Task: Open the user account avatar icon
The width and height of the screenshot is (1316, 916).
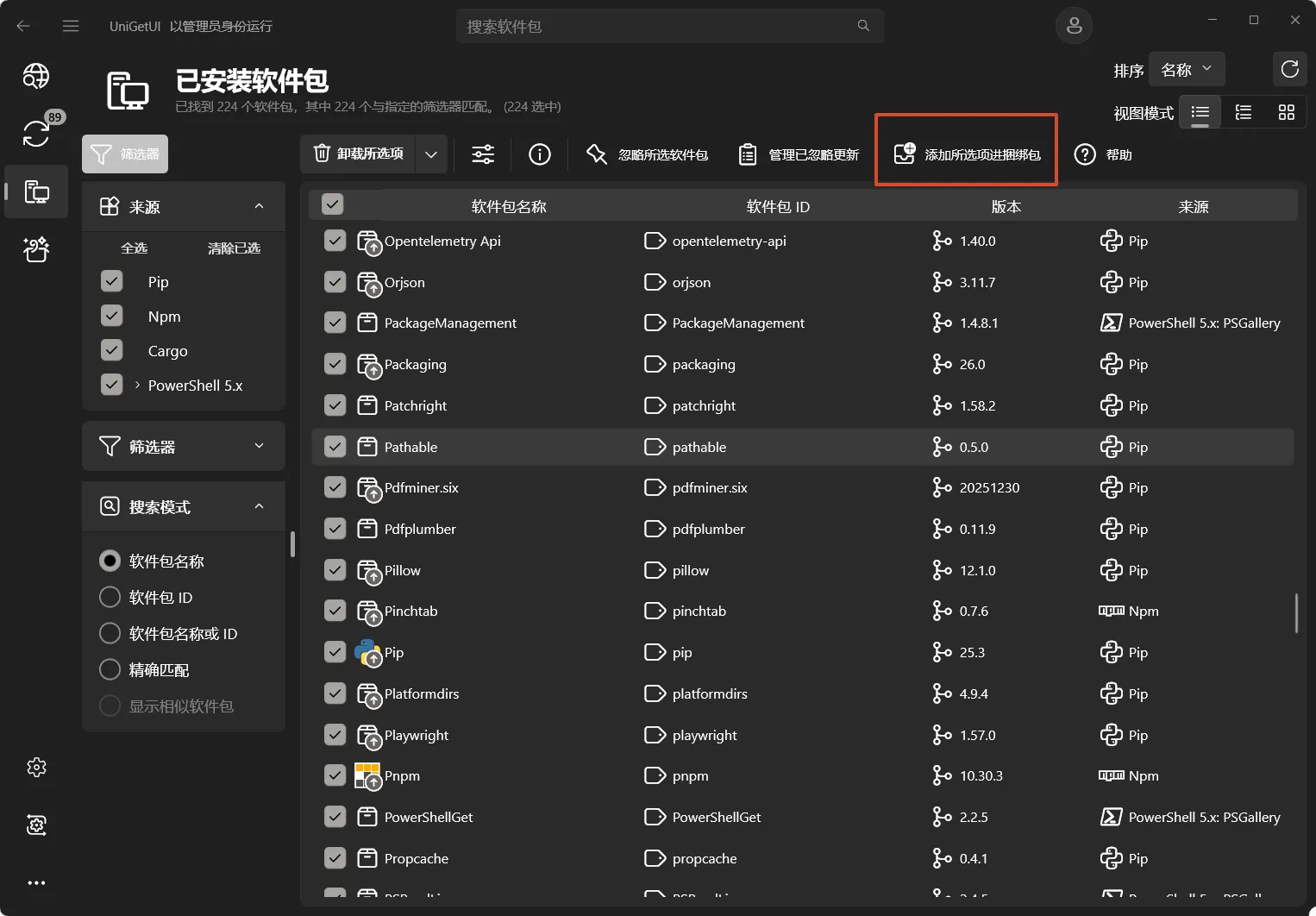Action: tap(1074, 26)
